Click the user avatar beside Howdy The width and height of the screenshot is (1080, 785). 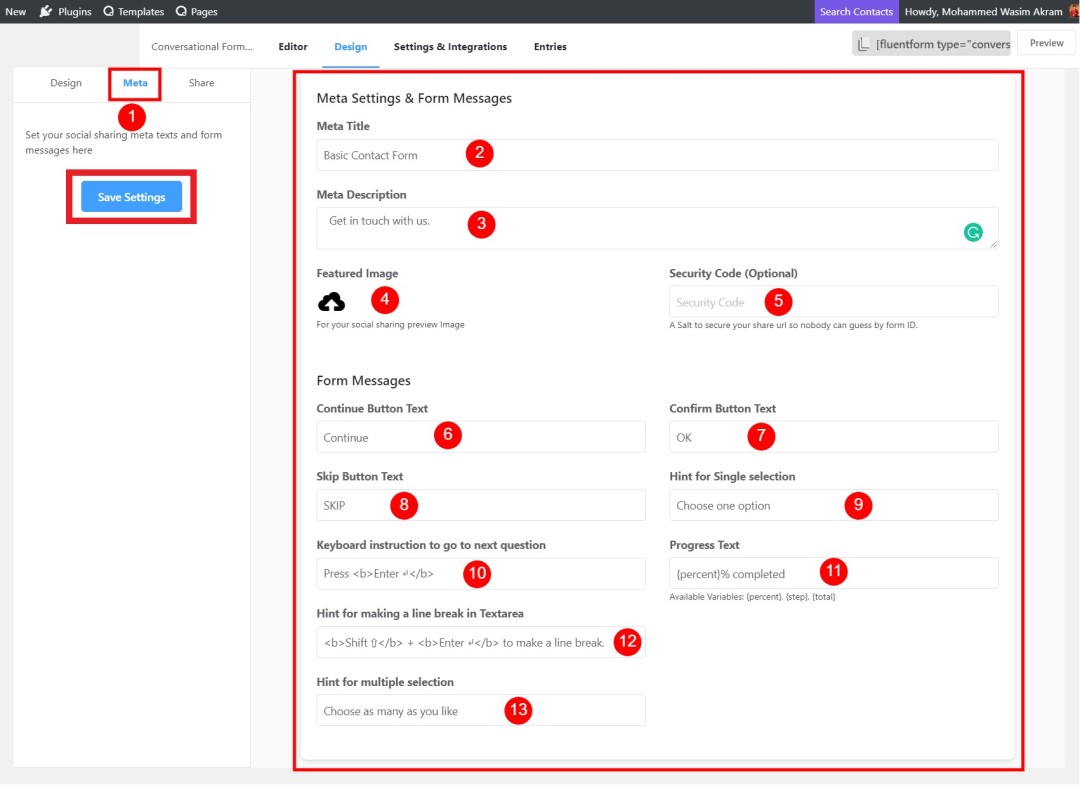[x=1070, y=11]
